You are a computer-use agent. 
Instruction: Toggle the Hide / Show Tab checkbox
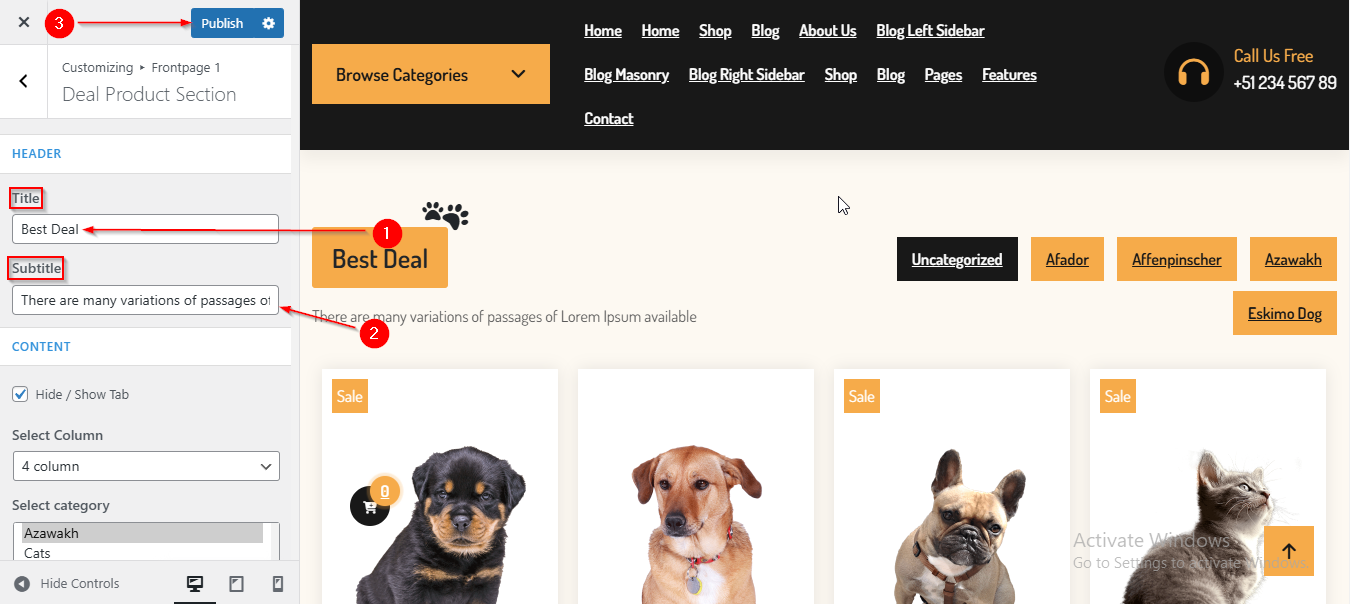(x=20, y=394)
